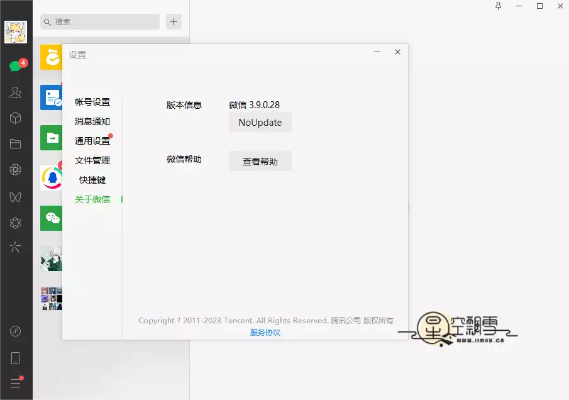
Task: Open the anime avatar chat item
Action: pyautogui.click(x=51, y=258)
